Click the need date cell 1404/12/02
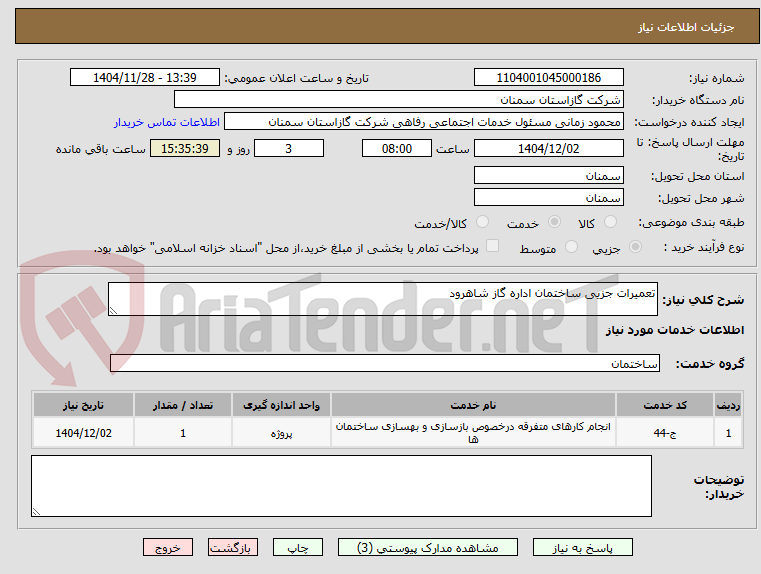Viewport: 761px width, 574px height. (x=83, y=433)
